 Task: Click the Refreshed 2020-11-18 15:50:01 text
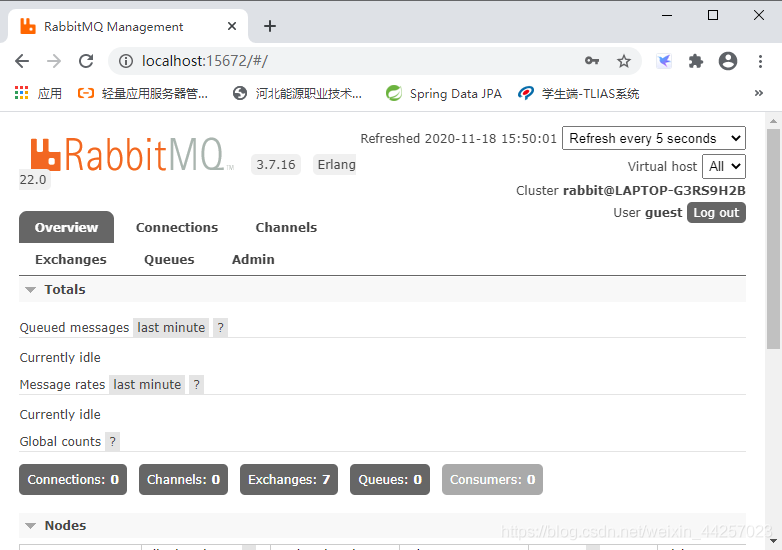(x=458, y=138)
